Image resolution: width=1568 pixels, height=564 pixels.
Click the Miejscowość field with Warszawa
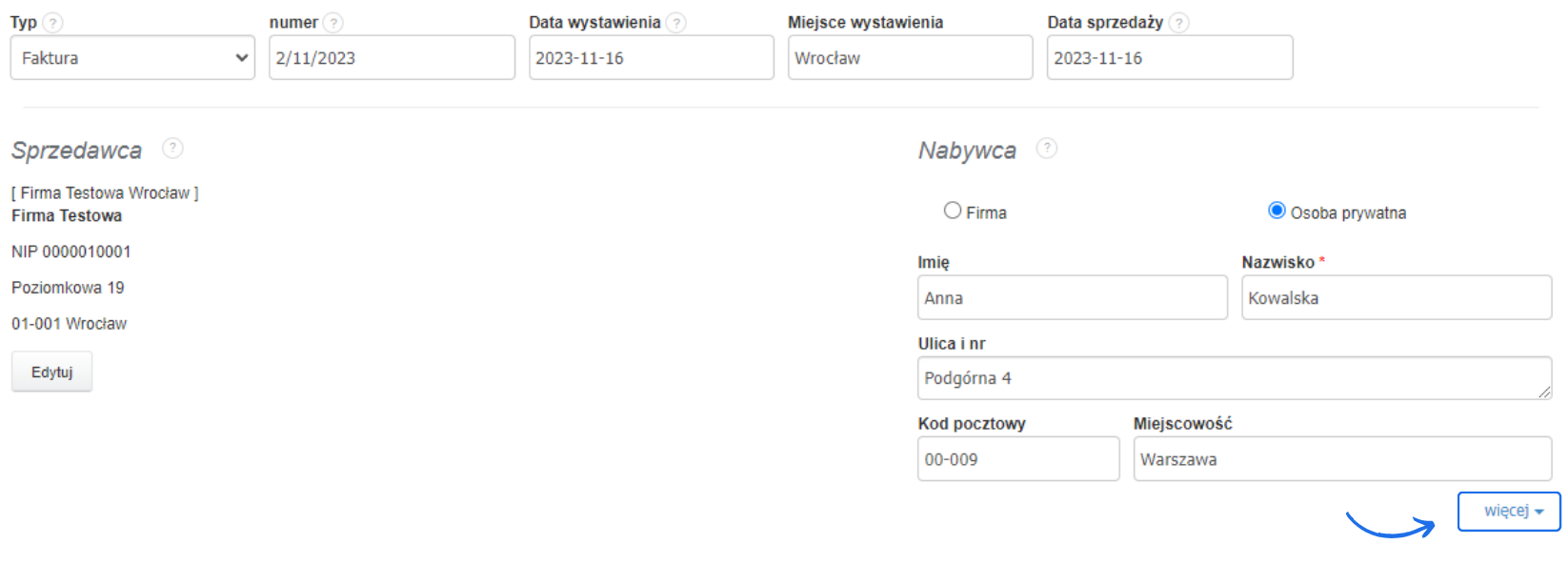[1341, 459]
